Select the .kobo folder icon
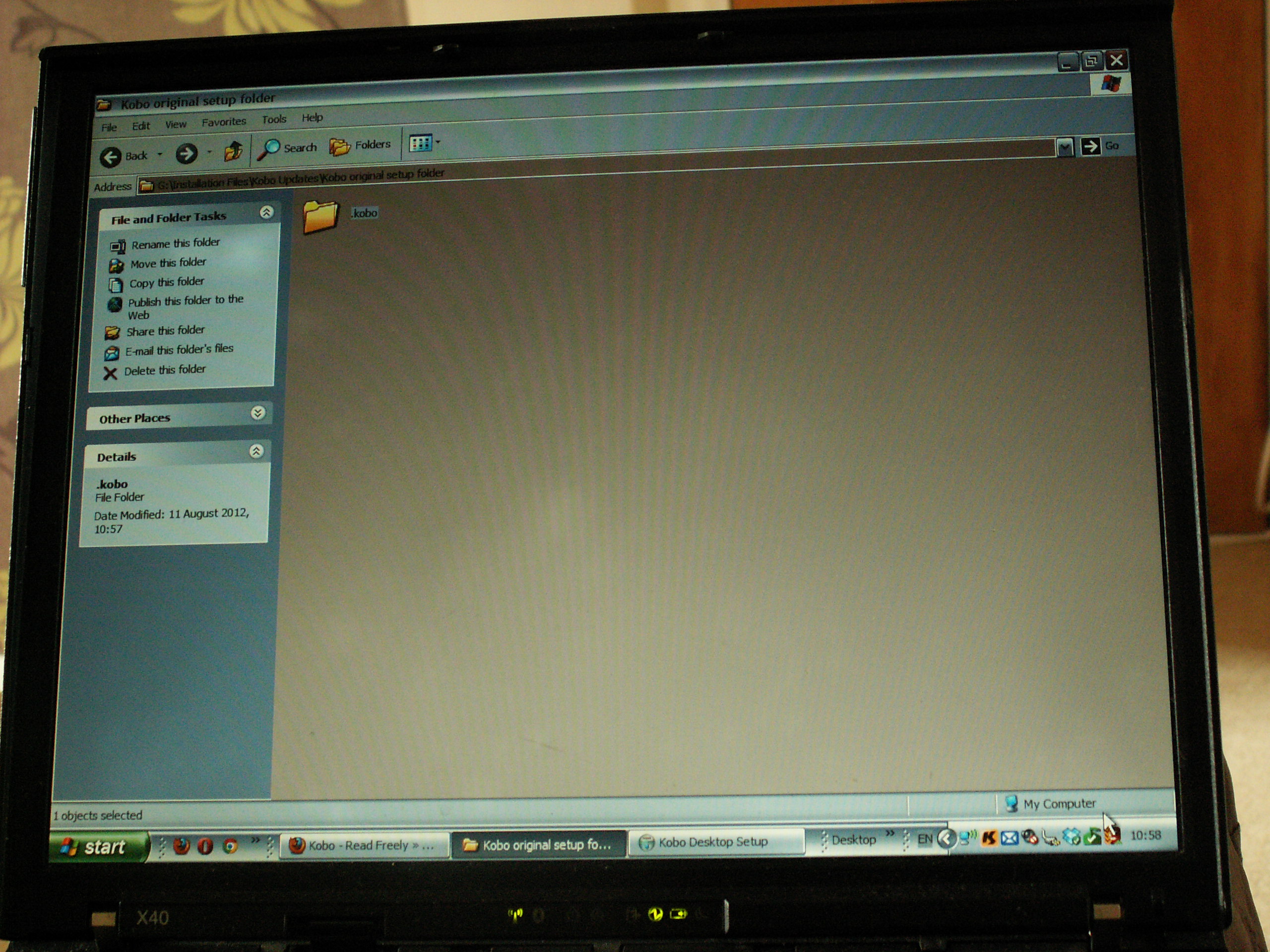 coord(320,217)
